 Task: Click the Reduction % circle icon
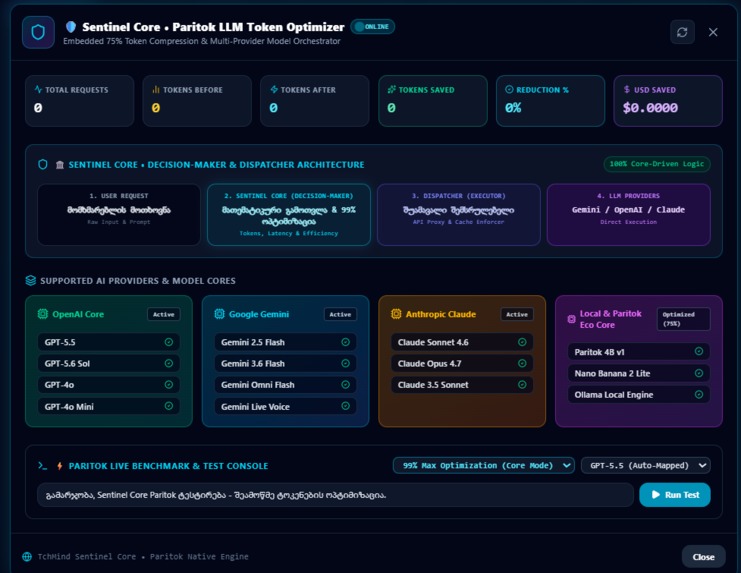tap(509, 89)
